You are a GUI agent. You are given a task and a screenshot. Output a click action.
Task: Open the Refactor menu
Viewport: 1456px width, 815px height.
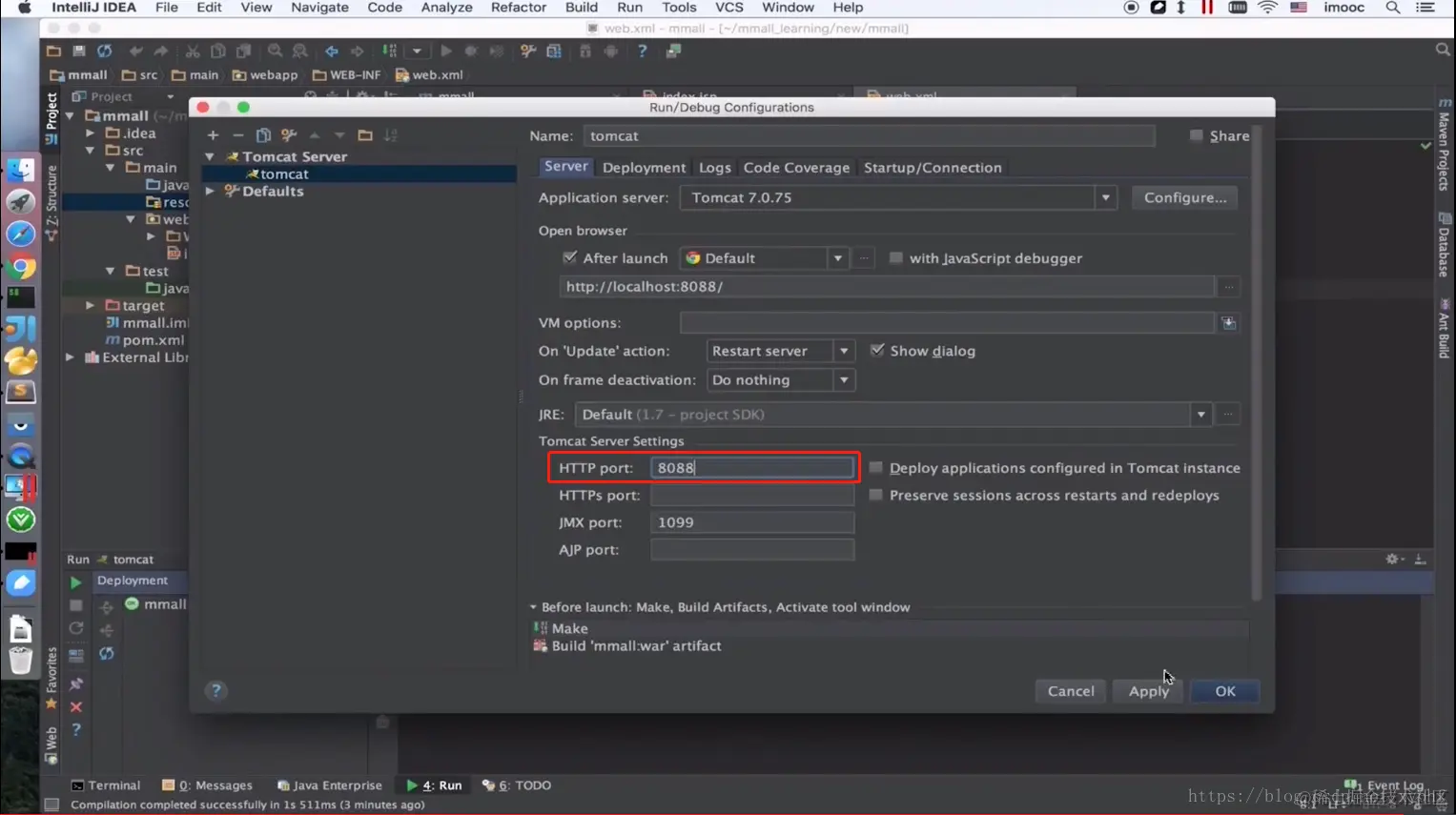coord(518,8)
